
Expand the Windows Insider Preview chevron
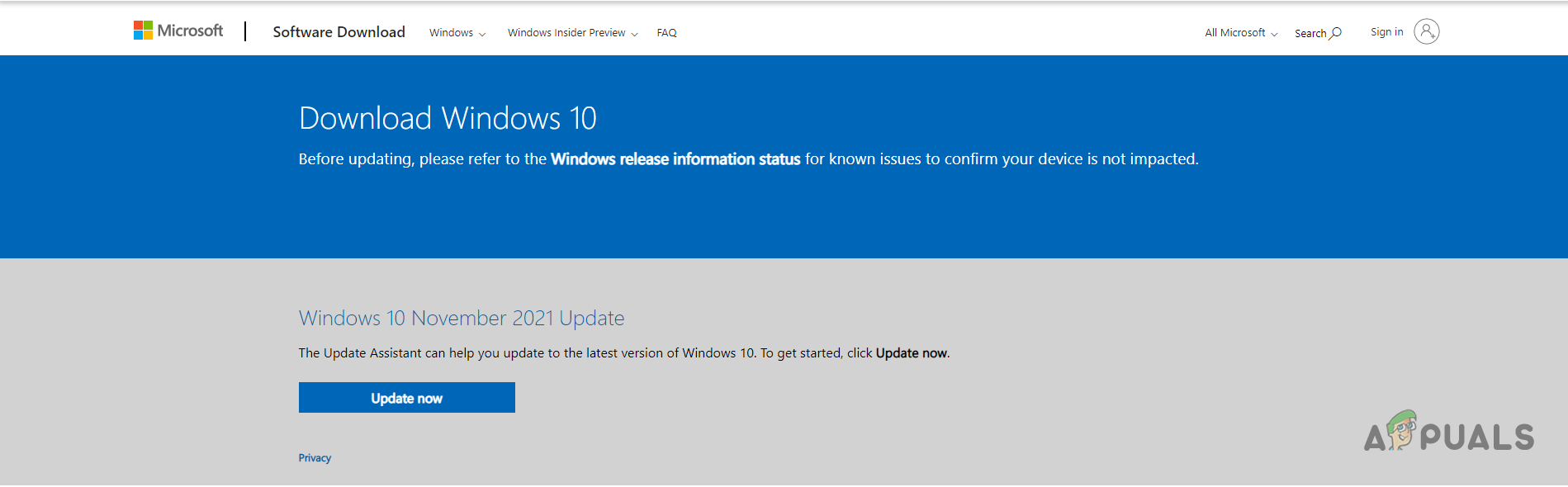coord(634,34)
